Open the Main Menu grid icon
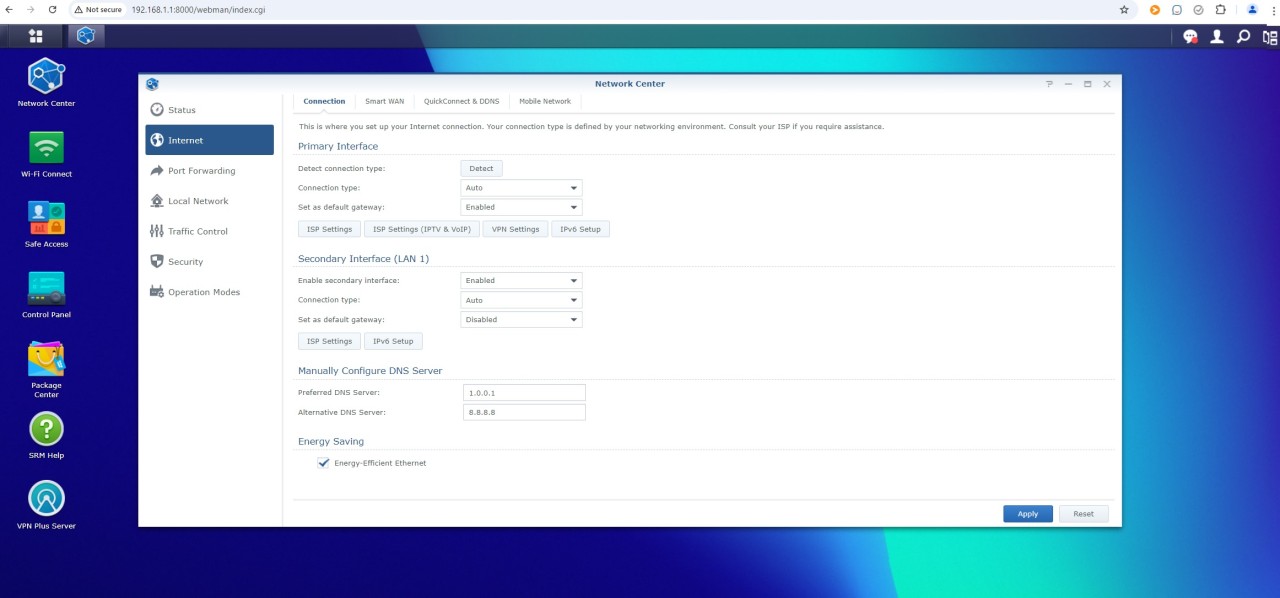The height and width of the screenshot is (598, 1280). [35, 35]
